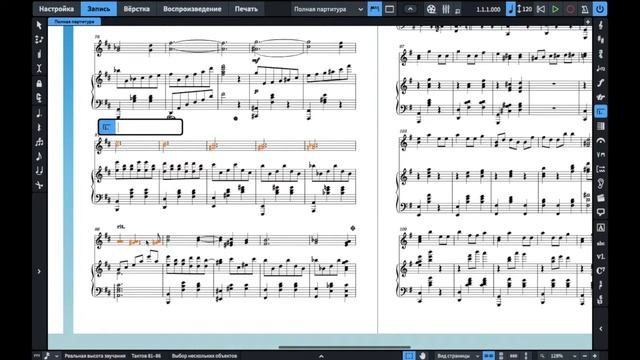Collapse the right panel with the chevron

[600, 329]
